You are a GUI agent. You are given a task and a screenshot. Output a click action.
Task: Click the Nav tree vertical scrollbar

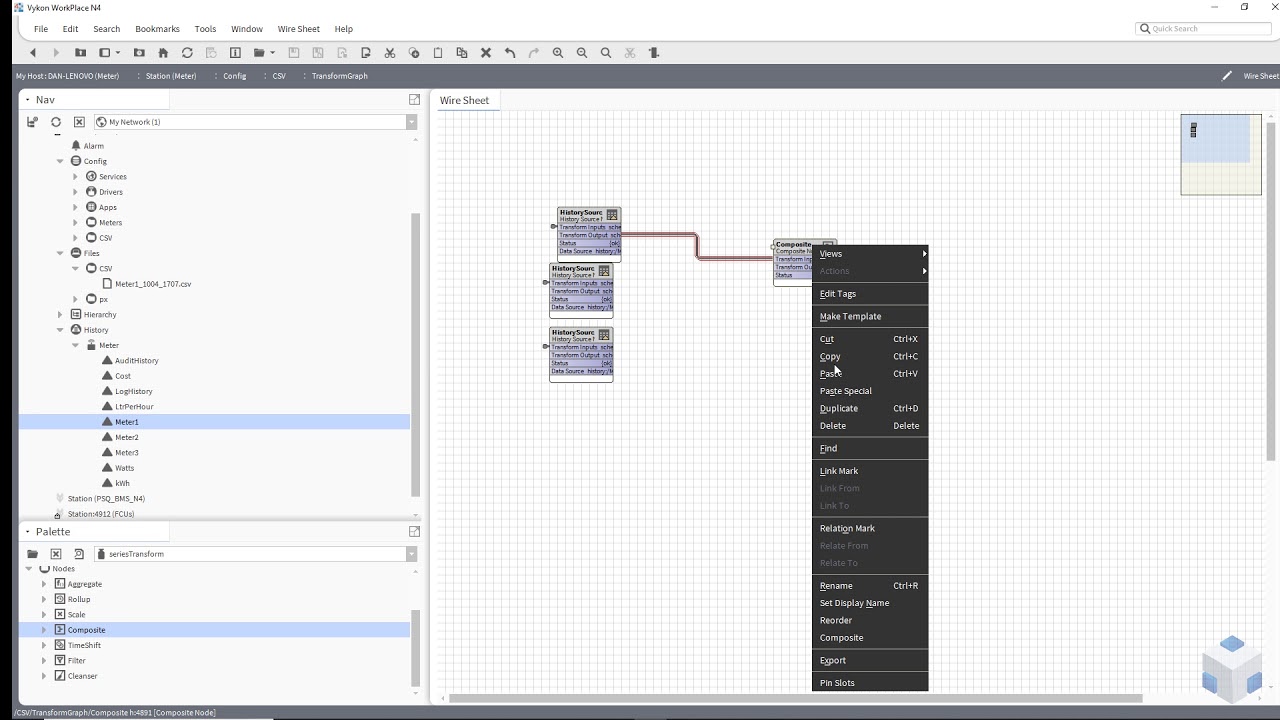click(x=416, y=355)
